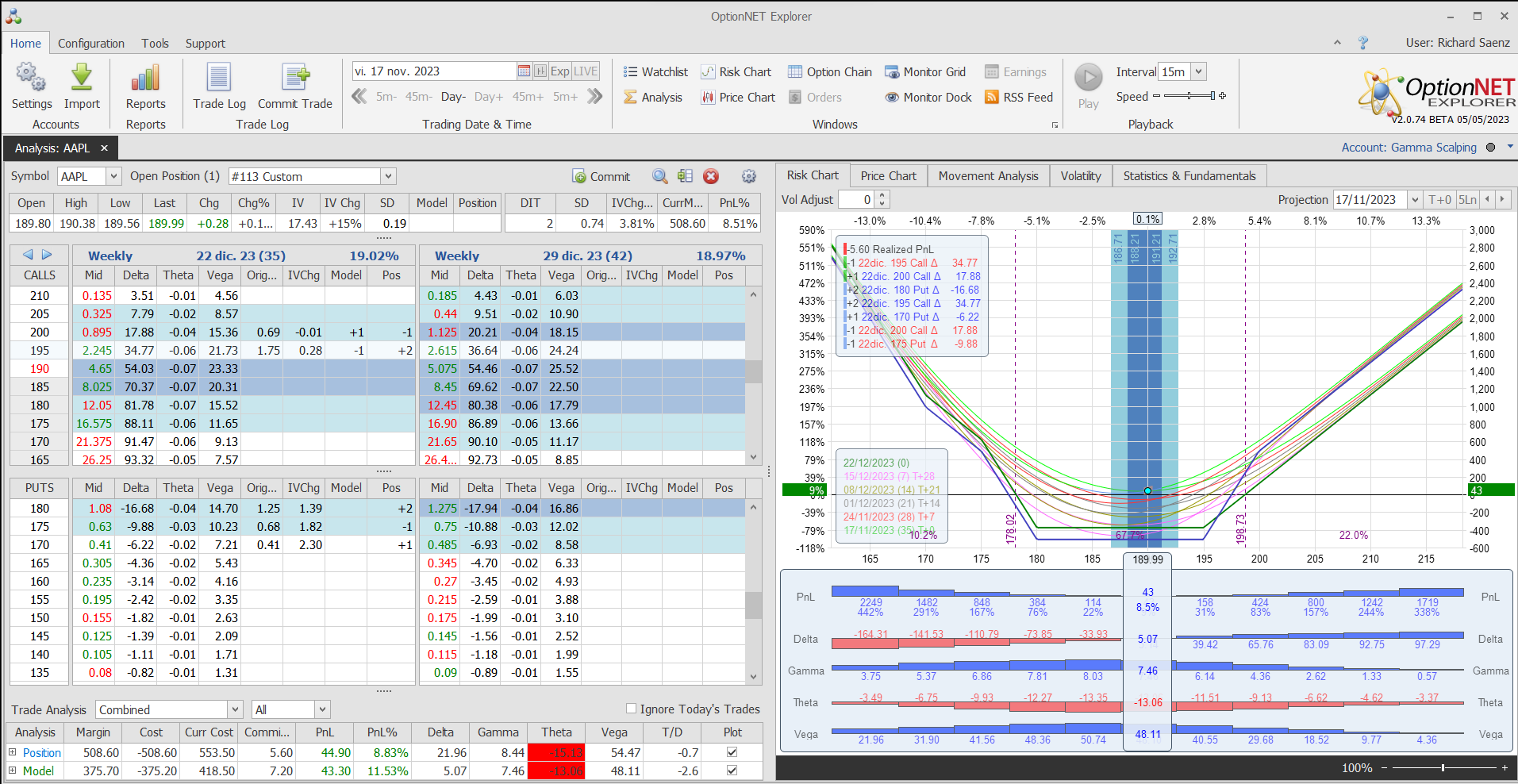Open position settings gear icon

point(748,176)
